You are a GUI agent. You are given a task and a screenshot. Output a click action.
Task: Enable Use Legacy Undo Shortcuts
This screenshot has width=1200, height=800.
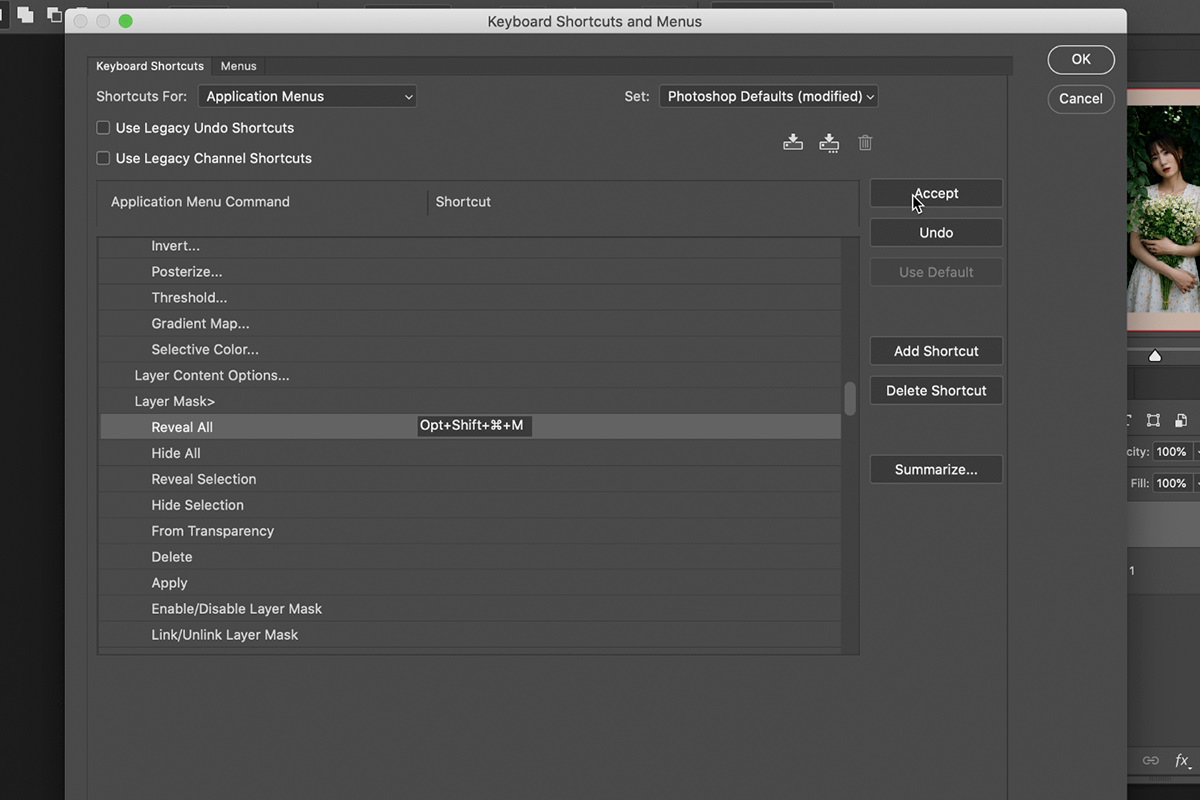(x=103, y=127)
